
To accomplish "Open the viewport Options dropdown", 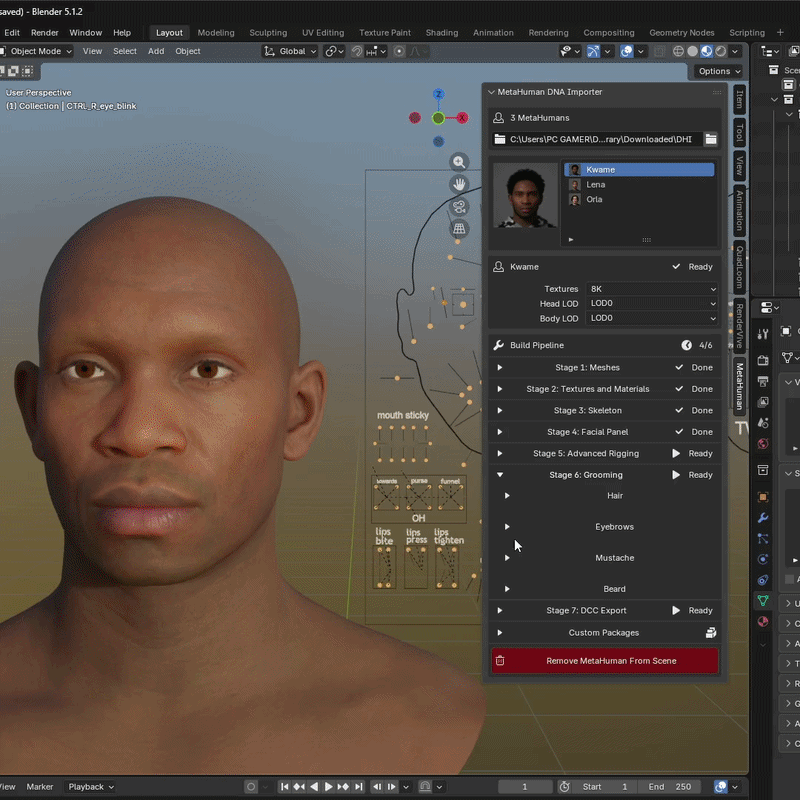I will tap(718, 71).
